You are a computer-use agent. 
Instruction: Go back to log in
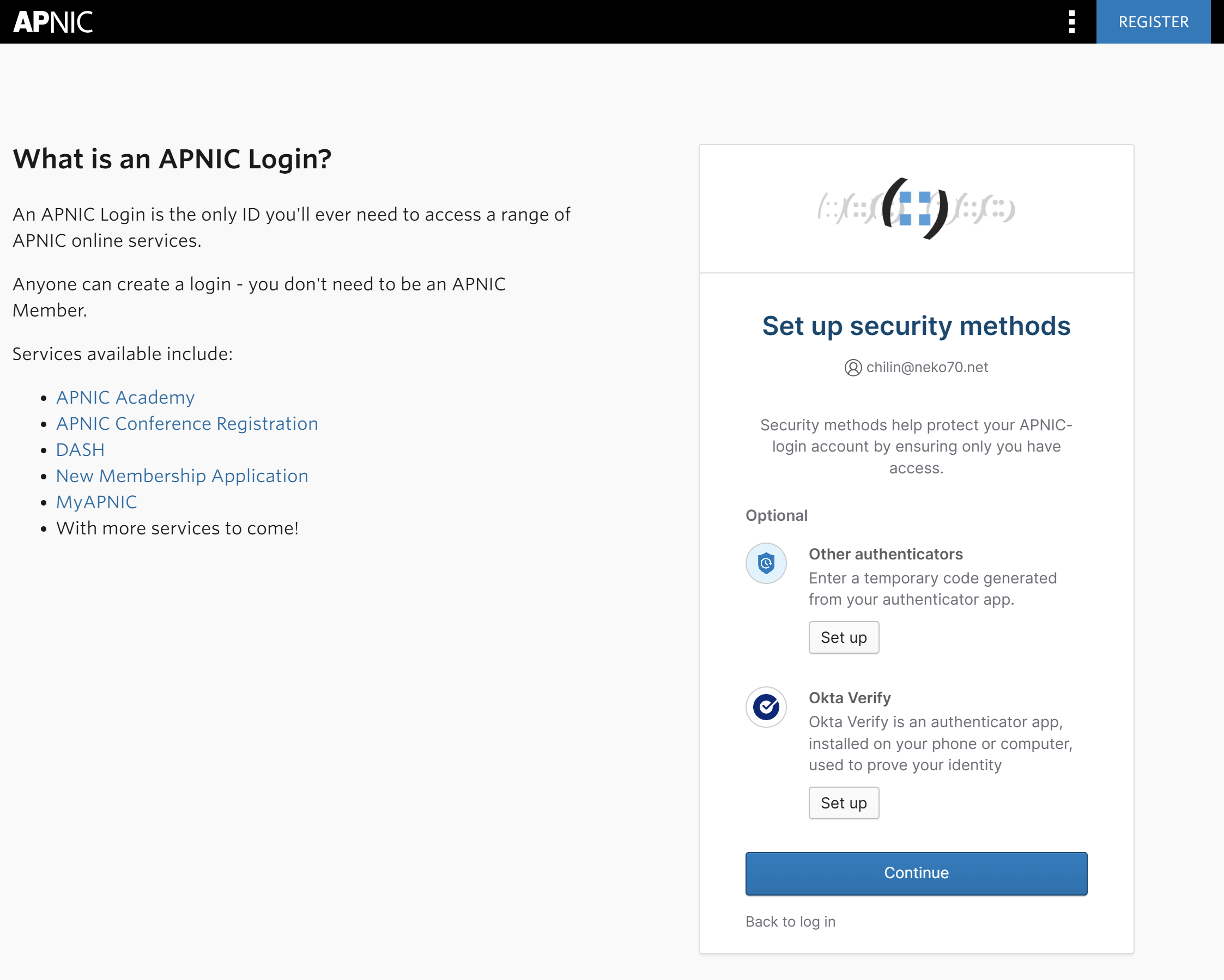click(790, 922)
